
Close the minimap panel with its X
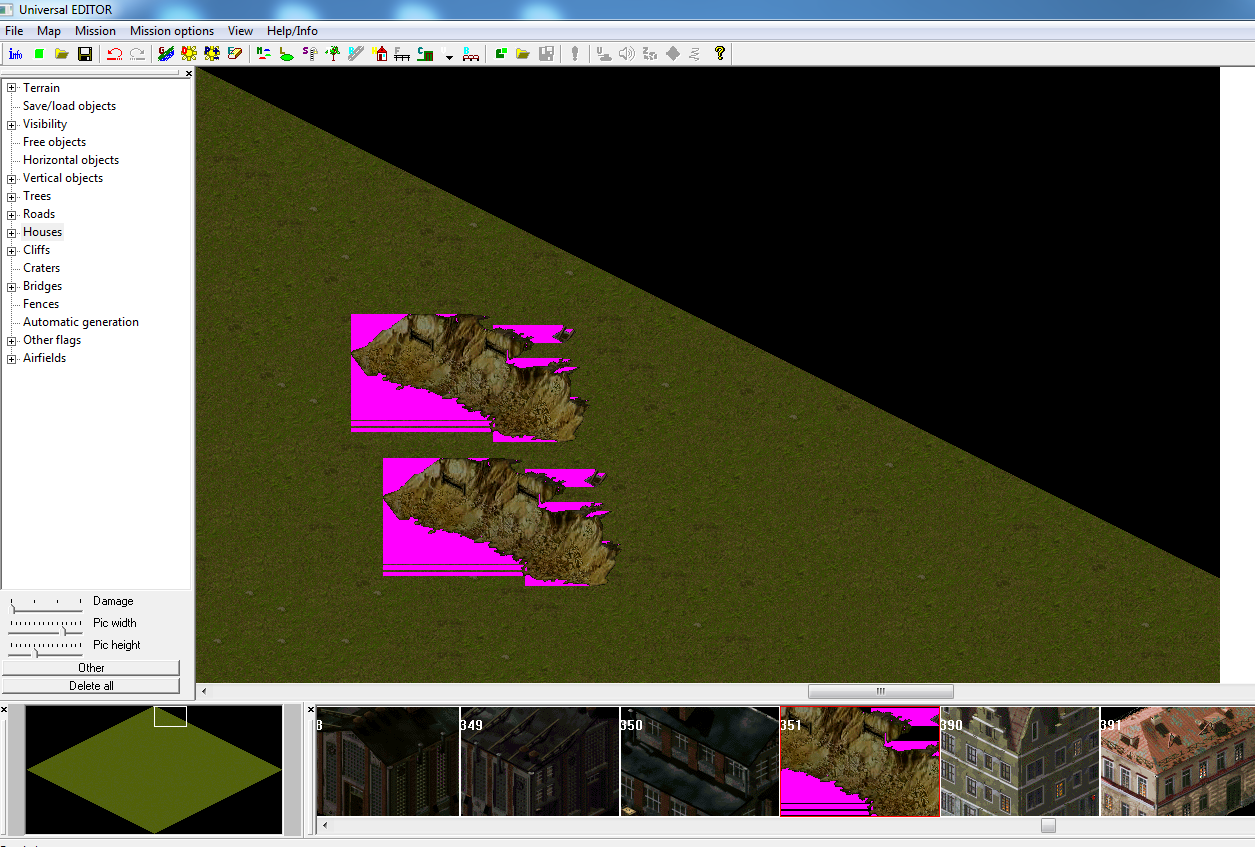tap(4, 709)
